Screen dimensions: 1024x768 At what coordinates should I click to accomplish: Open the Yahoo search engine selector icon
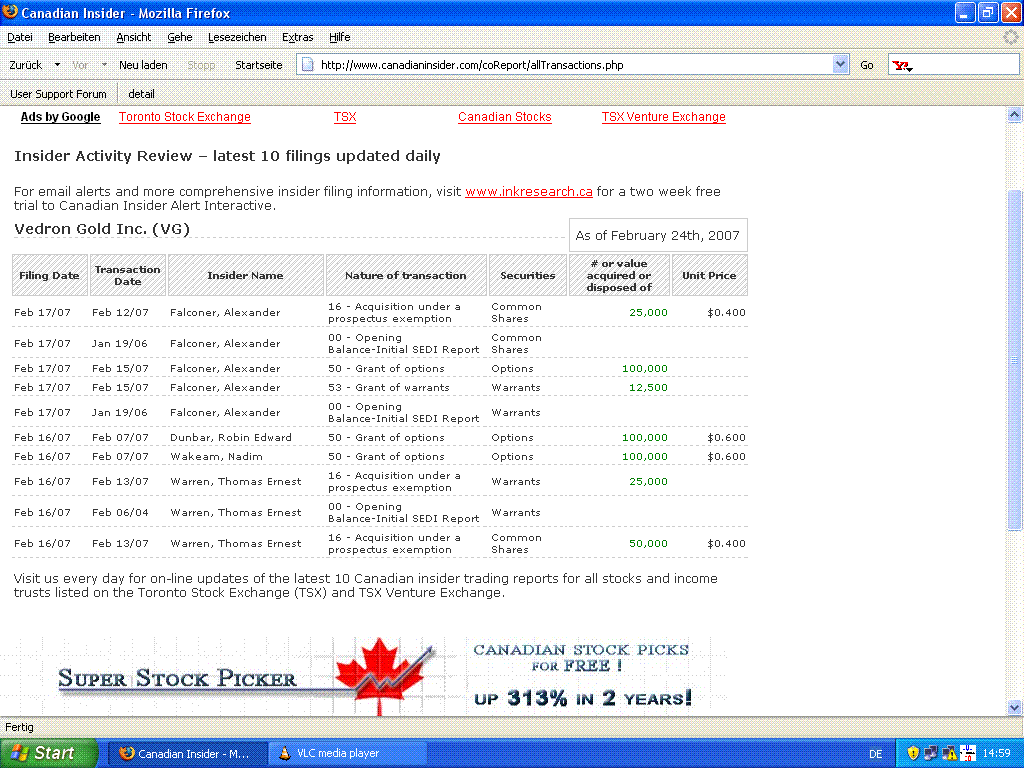coord(903,65)
